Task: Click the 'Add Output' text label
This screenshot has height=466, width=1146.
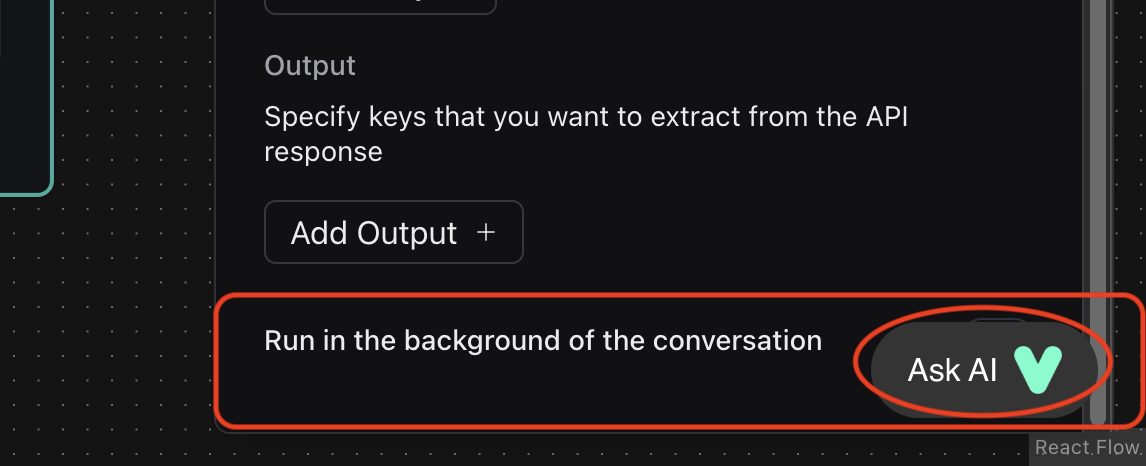Action: pyautogui.click(x=373, y=233)
